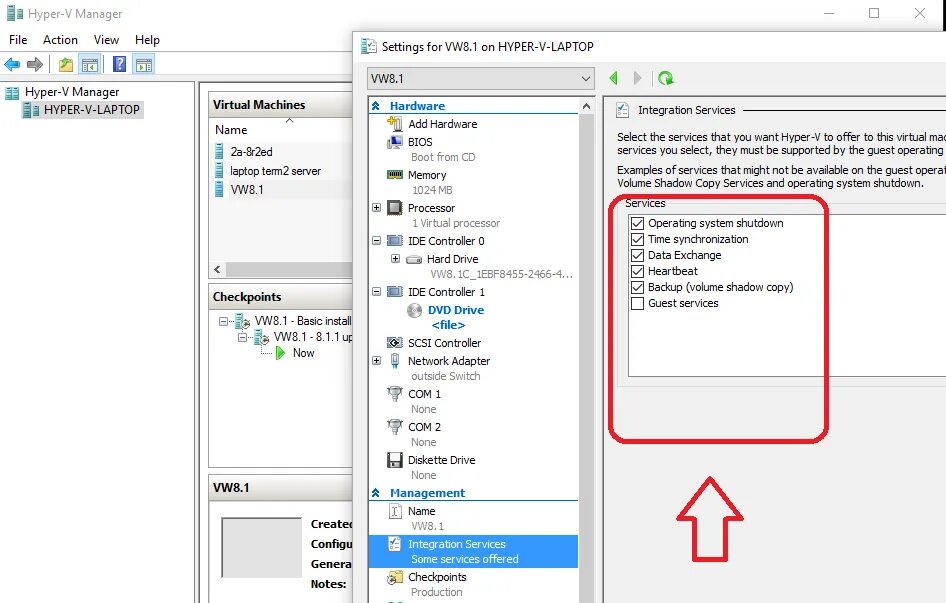
Task: Open the View menu
Action: click(106, 40)
